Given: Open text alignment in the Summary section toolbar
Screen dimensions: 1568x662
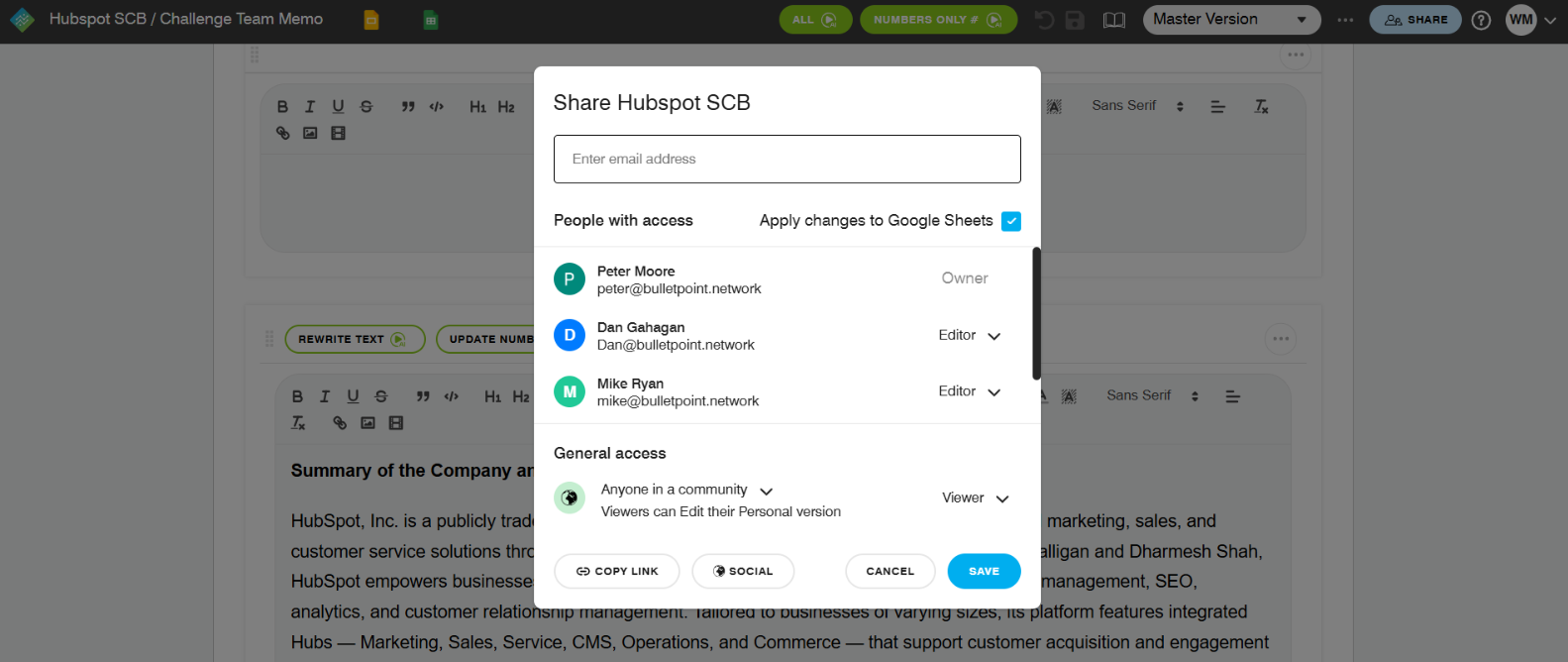Looking at the screenshot, I should tap(1233, 396).
